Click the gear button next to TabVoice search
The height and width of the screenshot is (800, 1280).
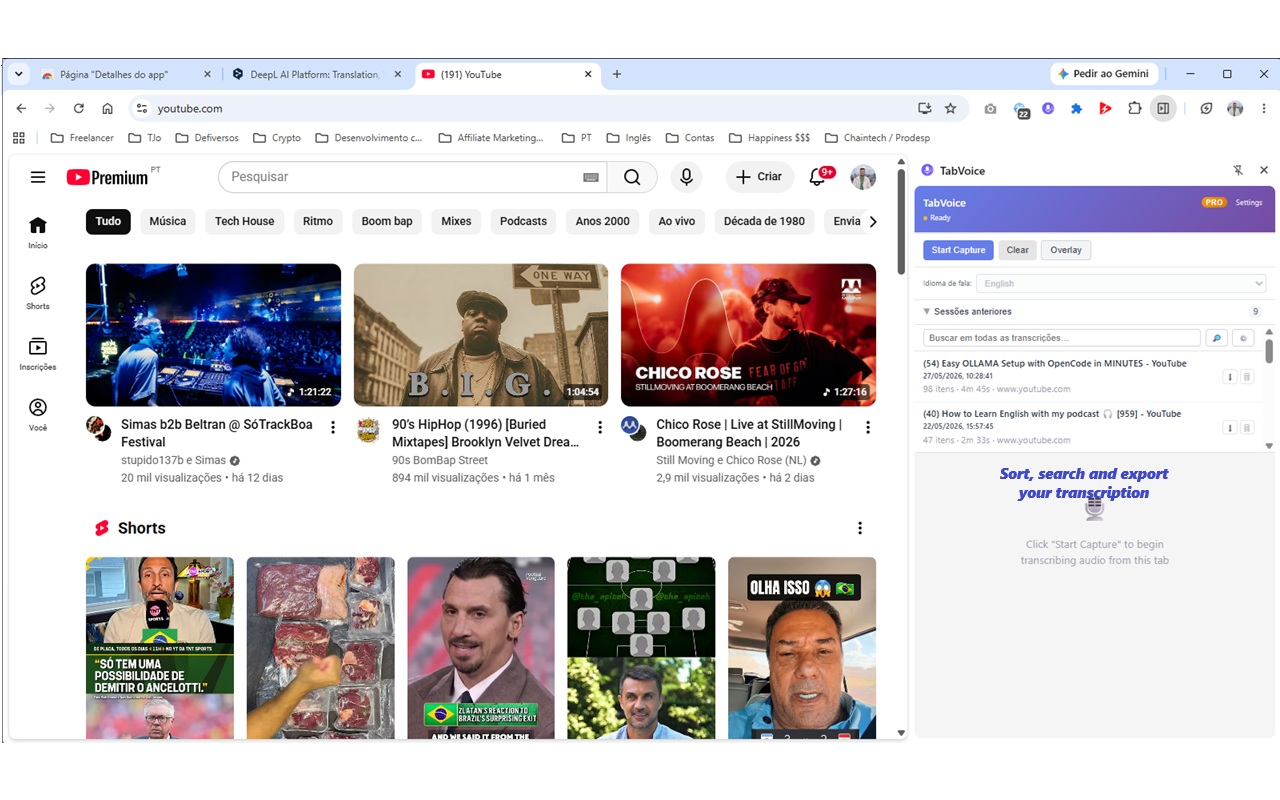tap(1243, 338)
